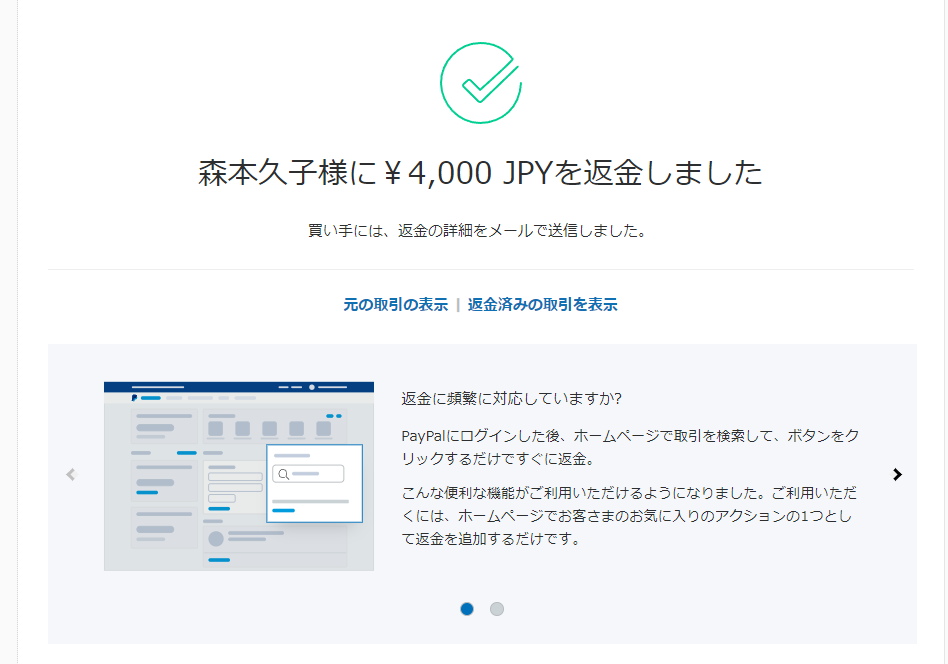
Task: Select the second carousel dot indicator
Action: pos(496,609)
